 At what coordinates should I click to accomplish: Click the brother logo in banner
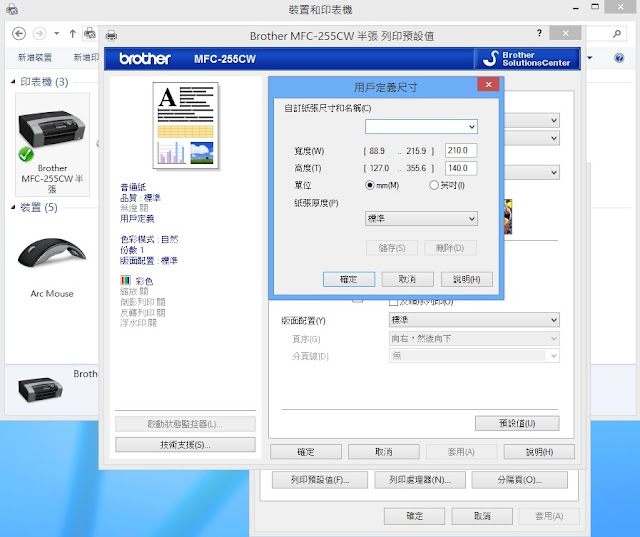[145, 59]
